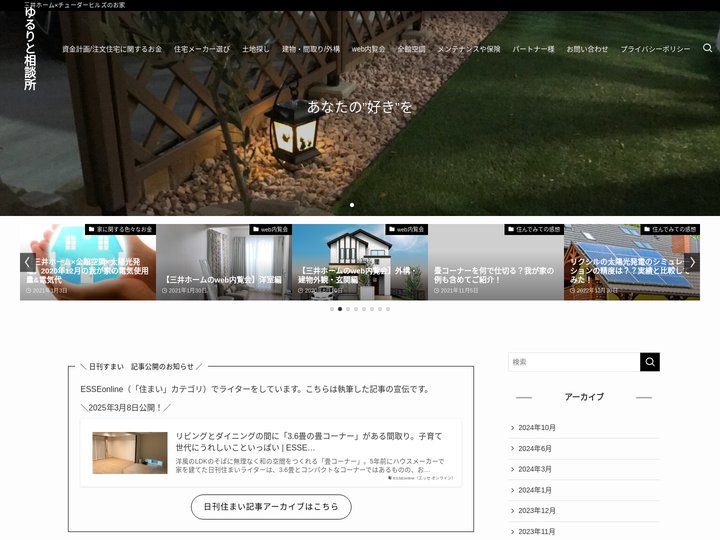The width and height of the screenshot is (720, 540).
Task: Select the second carousel pagination dot
Action: click(x=340, y=309)
